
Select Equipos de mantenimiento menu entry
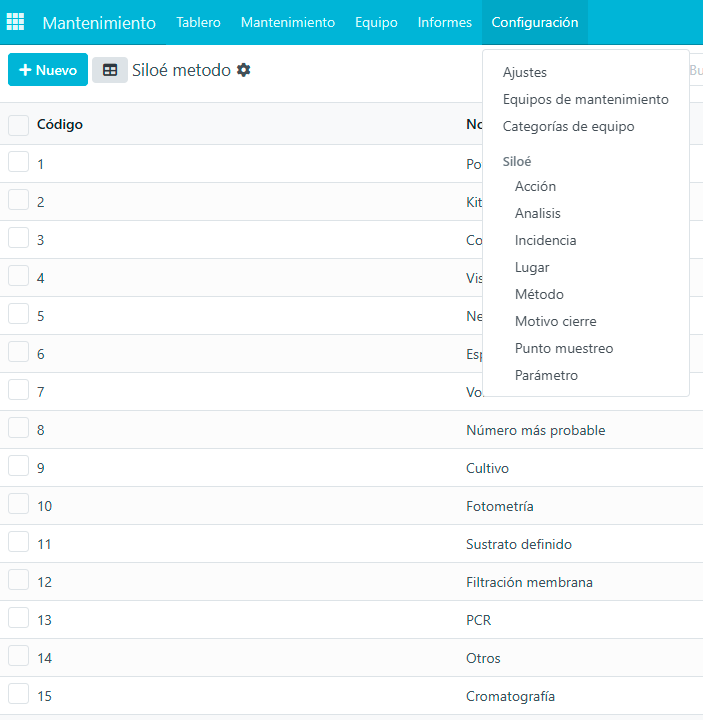click(x=585, y=99)
